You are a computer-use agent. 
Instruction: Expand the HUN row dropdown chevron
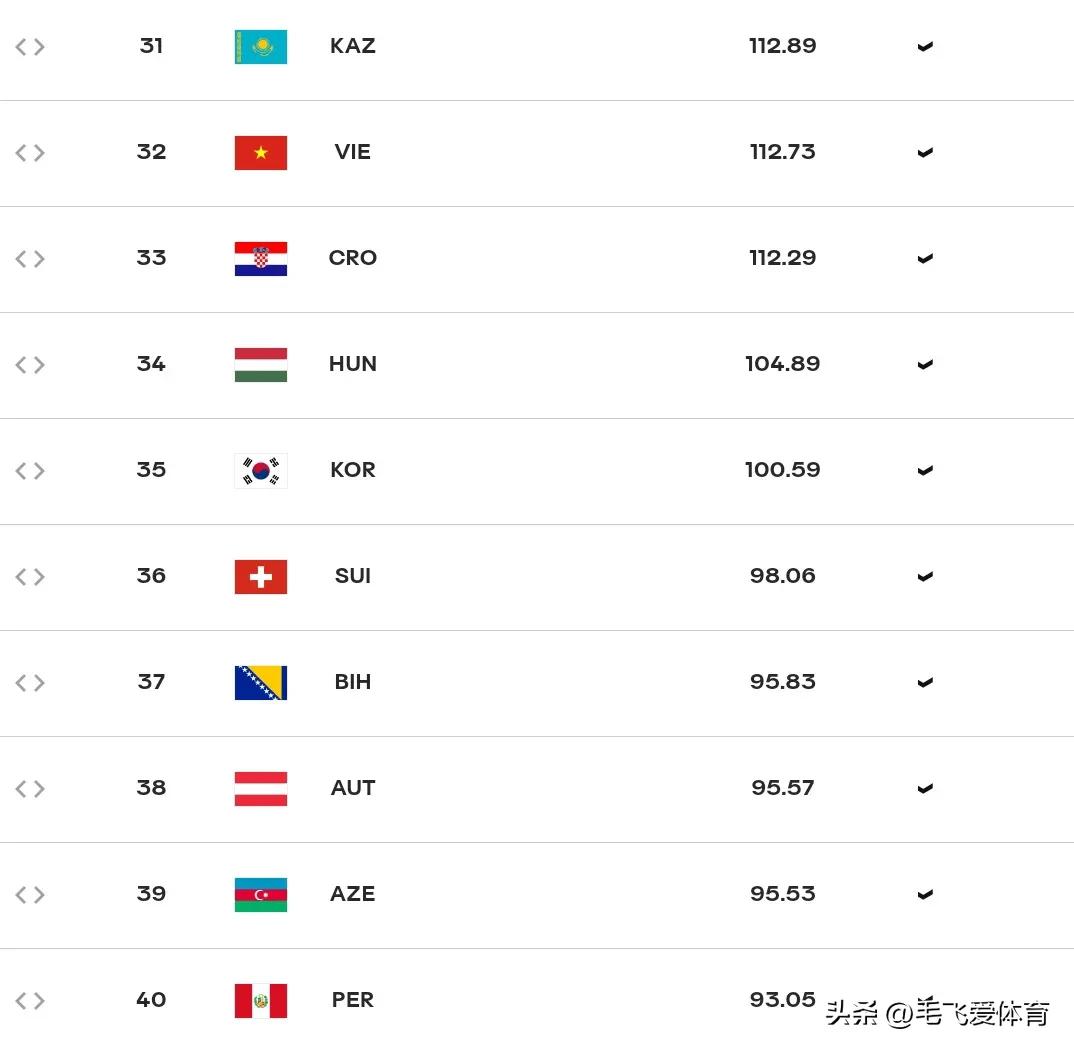[925, 364]
